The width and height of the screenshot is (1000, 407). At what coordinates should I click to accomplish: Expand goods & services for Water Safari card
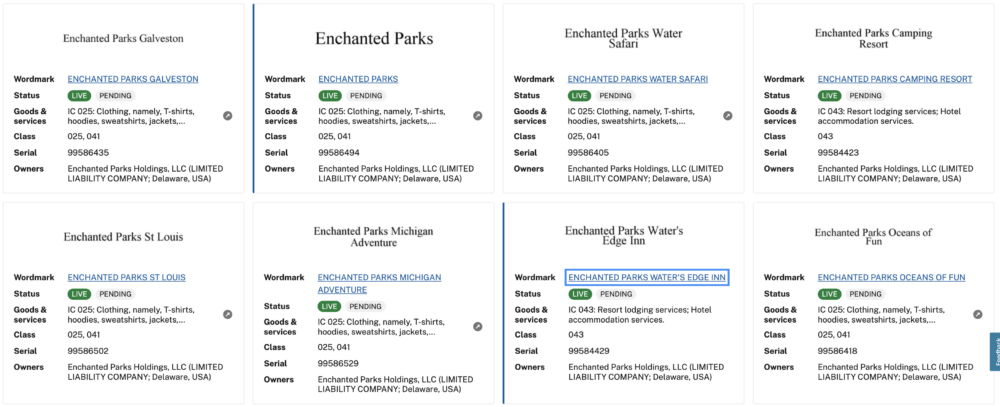coord(728,116)
